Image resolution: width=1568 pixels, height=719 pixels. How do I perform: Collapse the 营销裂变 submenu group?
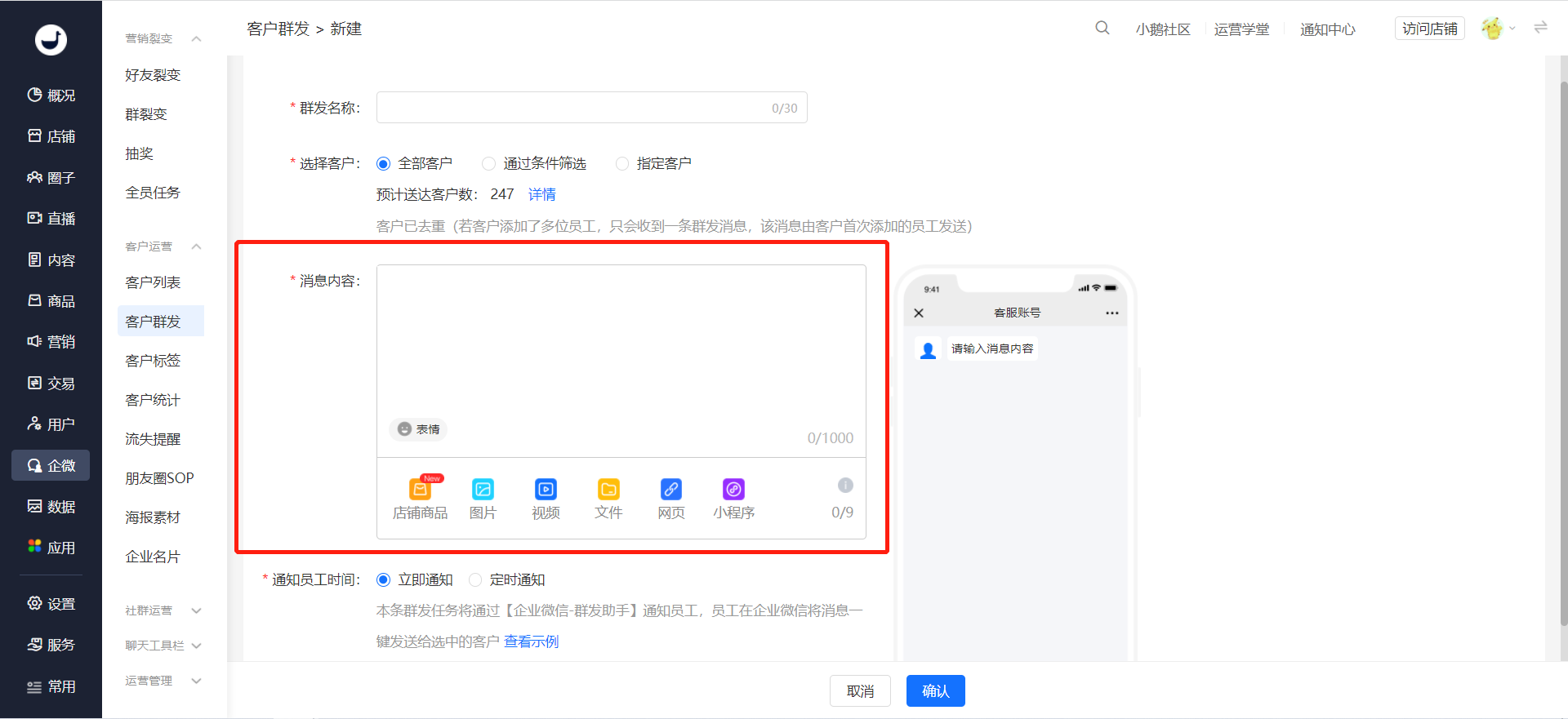[196, 38]
